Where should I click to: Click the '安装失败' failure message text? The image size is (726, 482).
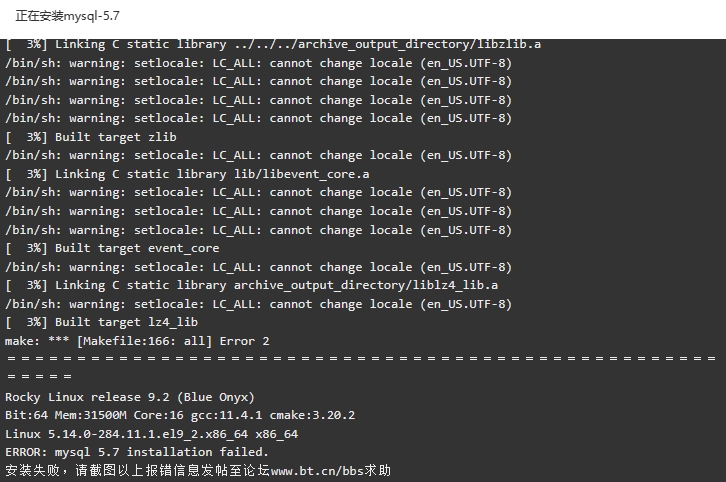pos(32,471)
